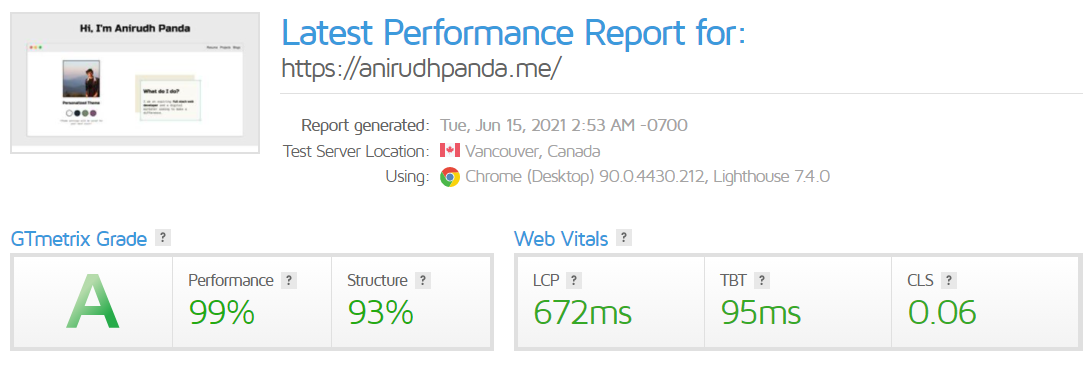Select the large green A grade
Screen dimensions: 1092x367
point(92,302)
